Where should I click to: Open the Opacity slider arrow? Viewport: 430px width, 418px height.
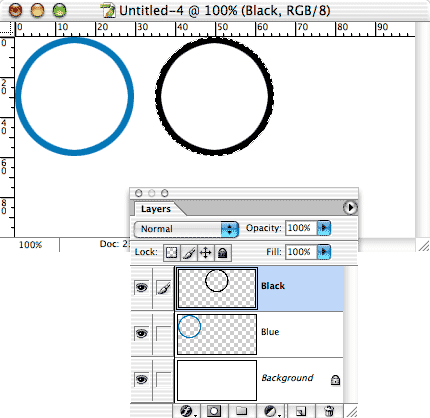click(x=324, y=228)
